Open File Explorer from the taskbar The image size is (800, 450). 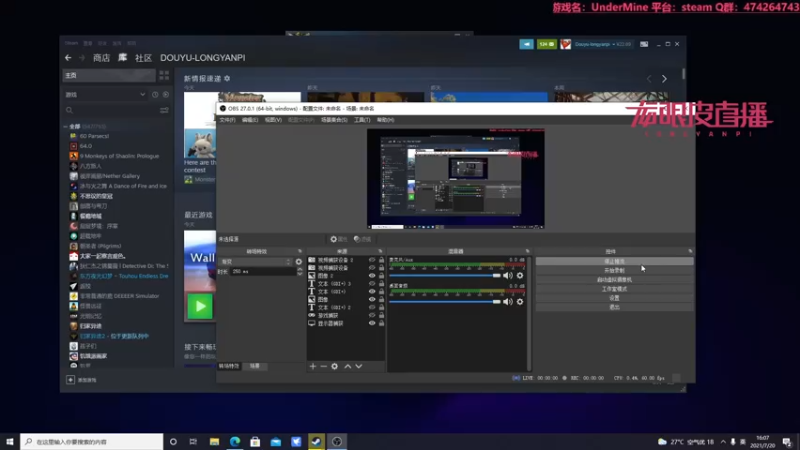214,441
